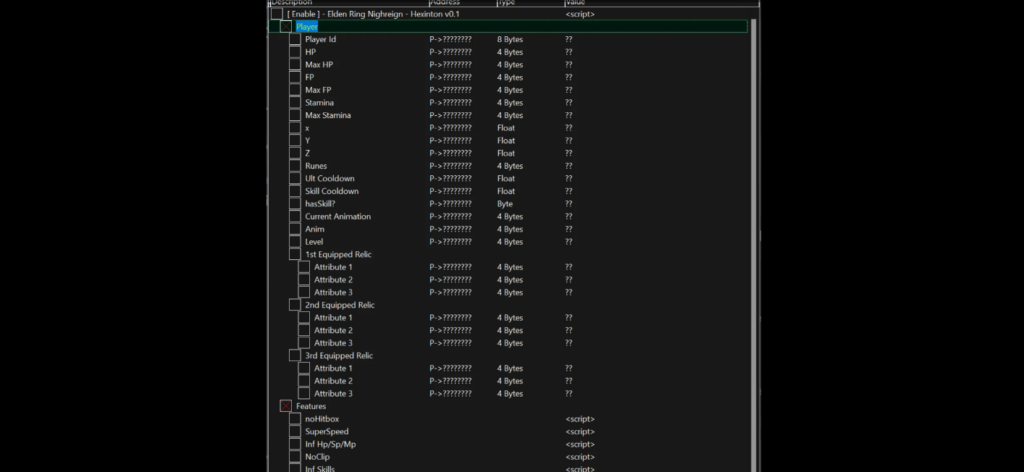Image resolution: width=1024 pixels, height=472 pixels.
Task: Click the Runes description text
Action: click(316, 166)
